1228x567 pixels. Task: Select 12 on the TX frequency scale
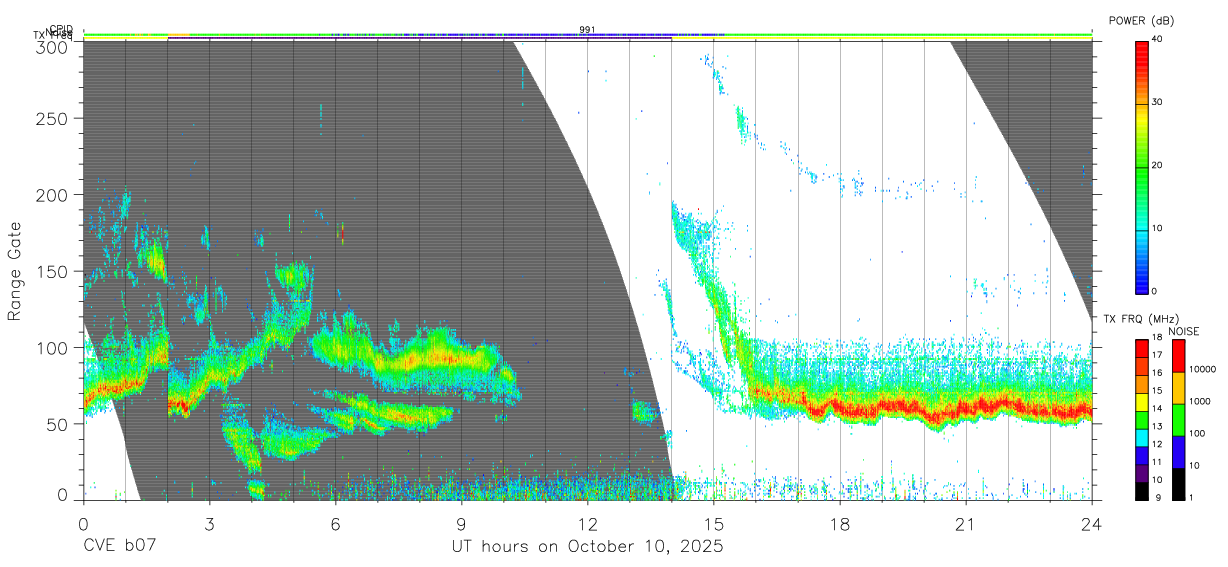pos(1157,445)
